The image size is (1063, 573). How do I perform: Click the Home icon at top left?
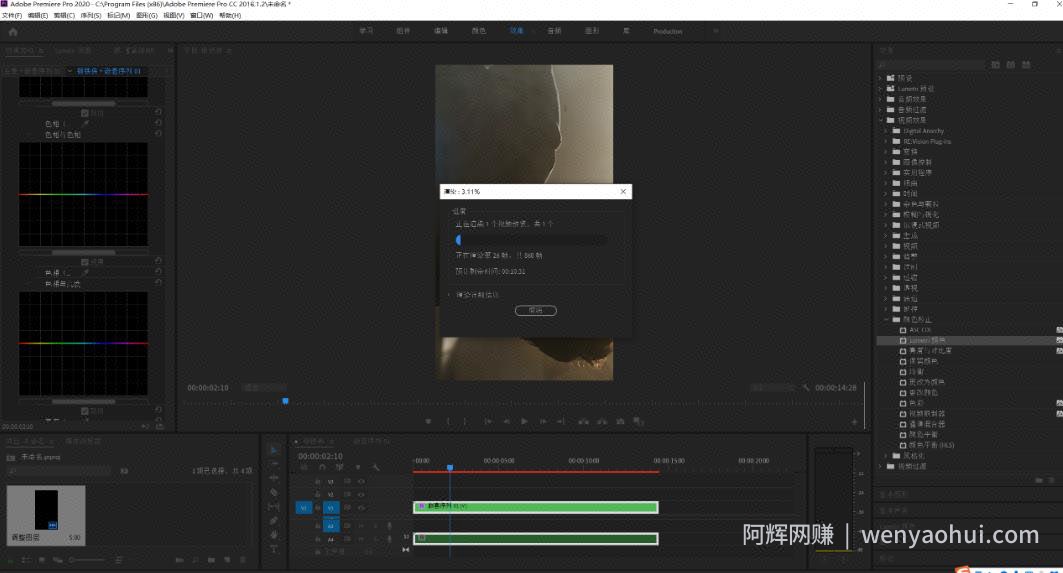[13, 32]
